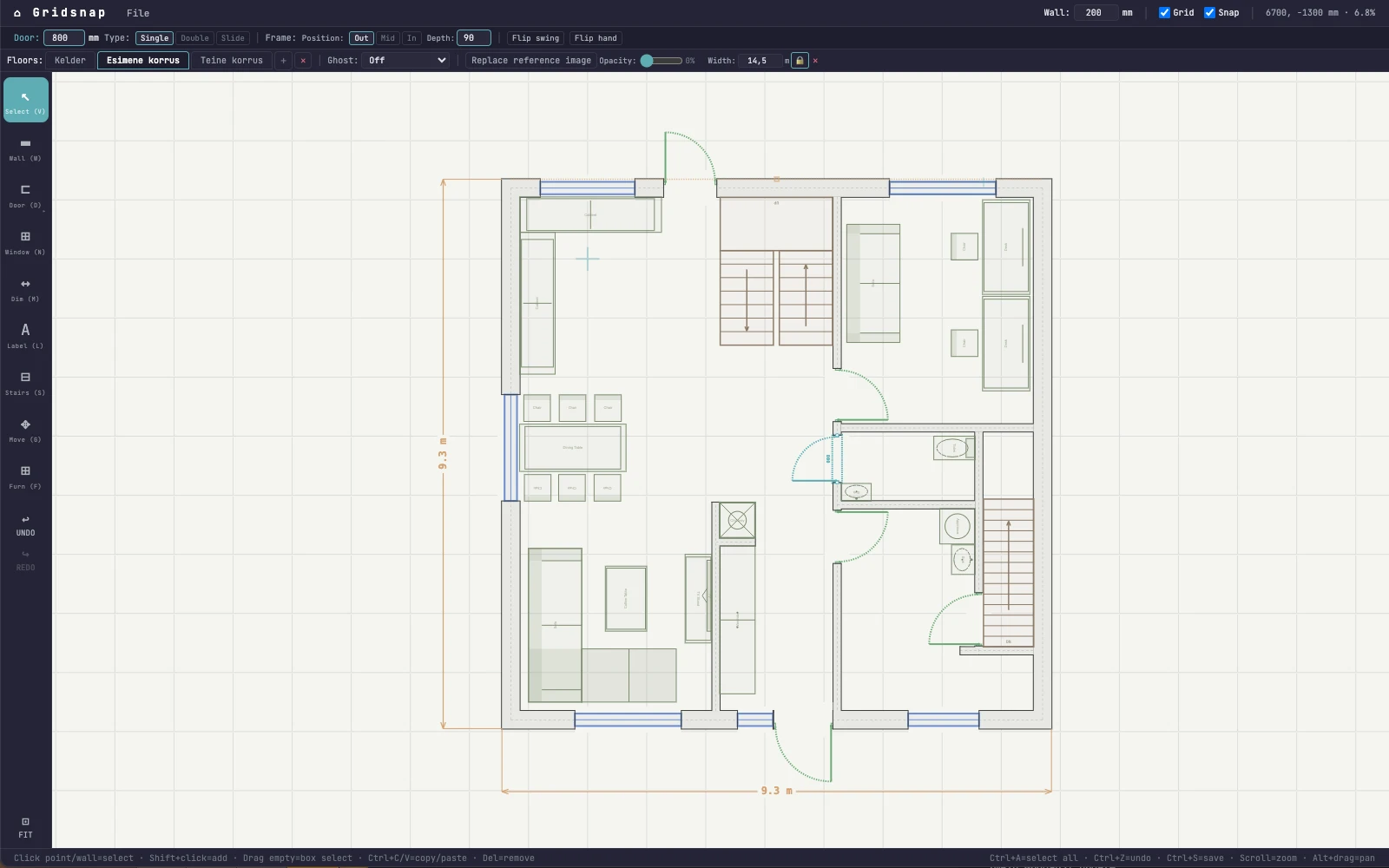The height and width of the screenshot is (868, 1389).
Task: Click the Flip swing button
Action: (537, 37)
